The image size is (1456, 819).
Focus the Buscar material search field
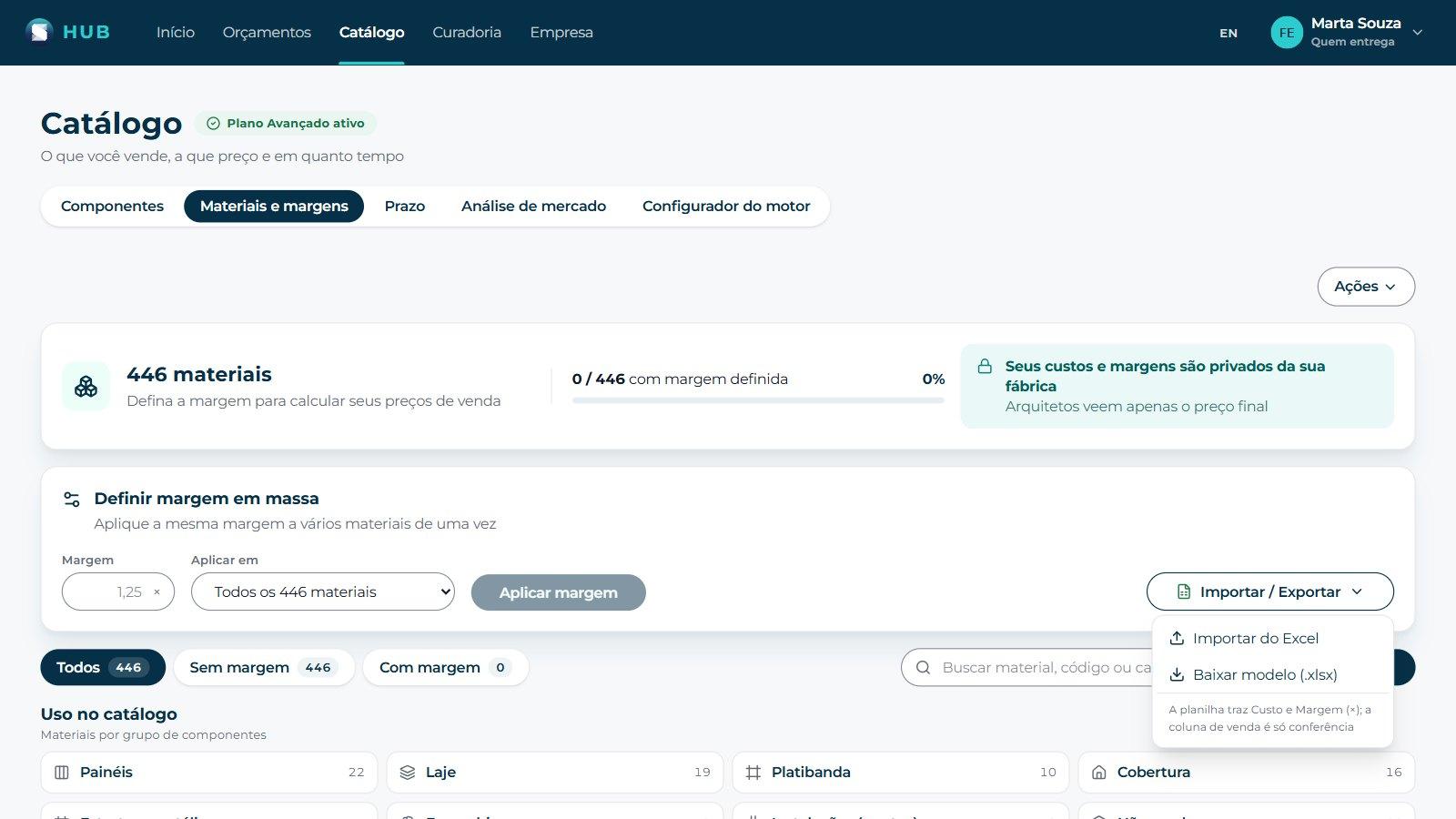click(1026, 667)
